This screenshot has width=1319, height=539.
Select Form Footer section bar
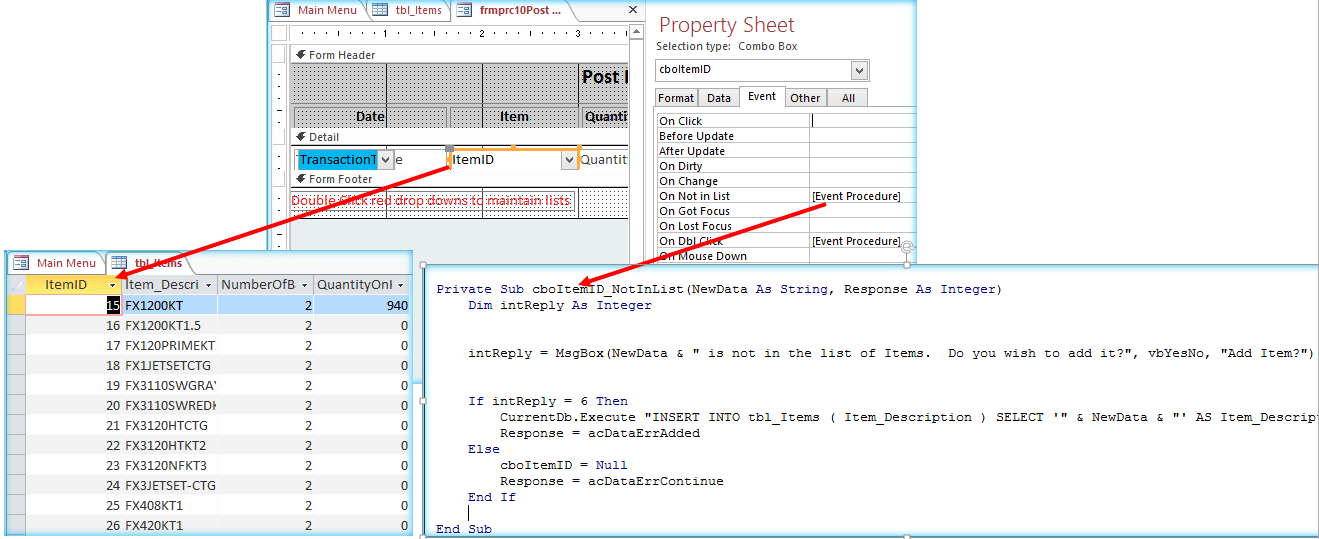click(459, 178)
